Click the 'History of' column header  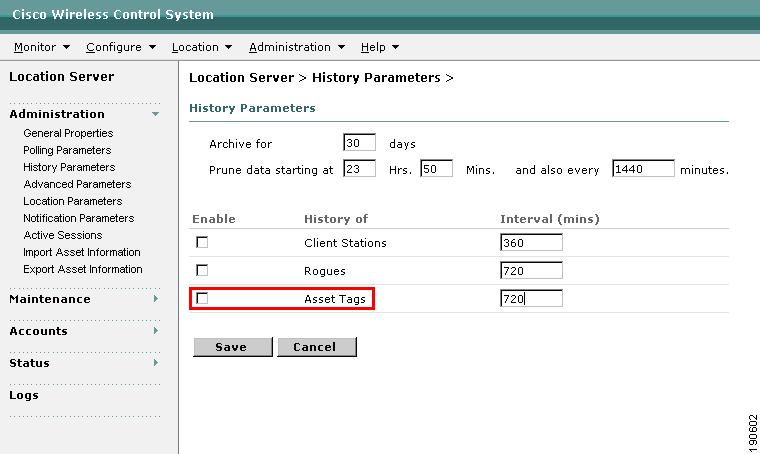(x=336, y=219)
